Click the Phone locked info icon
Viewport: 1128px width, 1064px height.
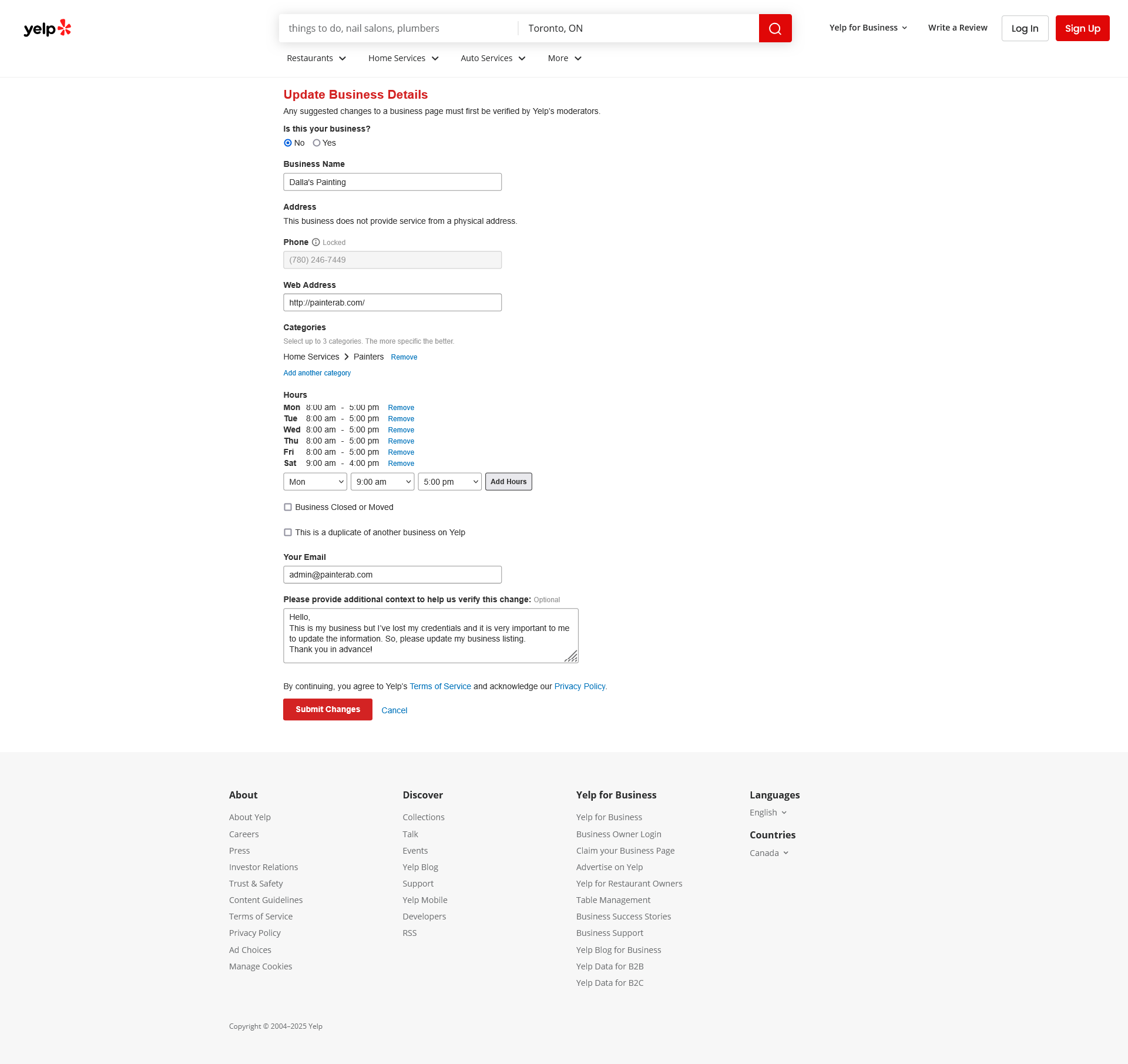pyautogui.click(x=315, y=242)
